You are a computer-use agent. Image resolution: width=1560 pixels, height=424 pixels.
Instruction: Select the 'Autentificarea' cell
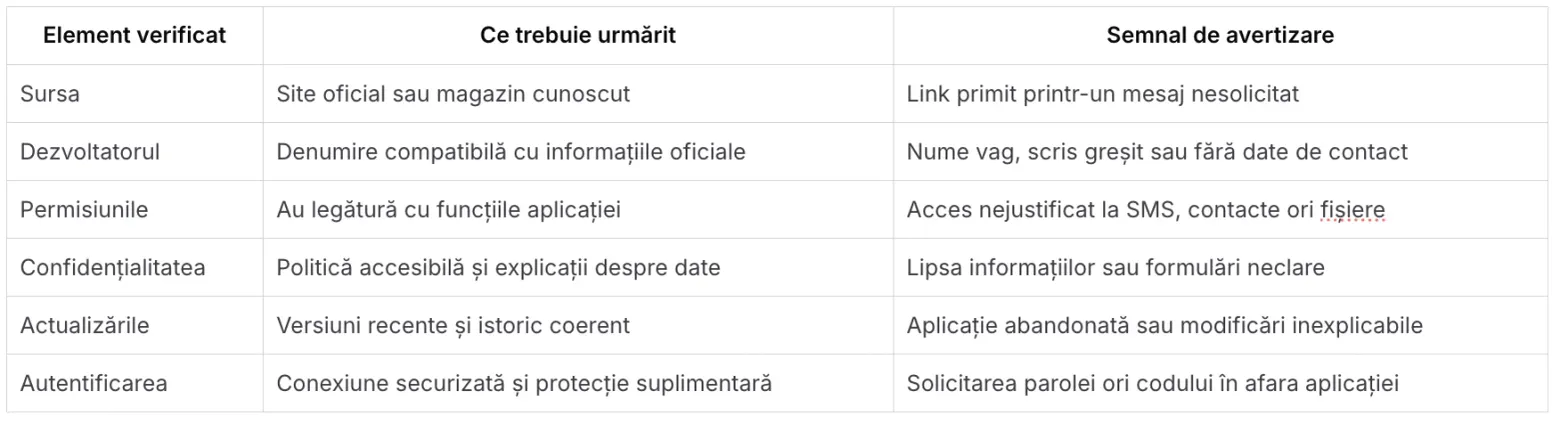tap(135, 384)
